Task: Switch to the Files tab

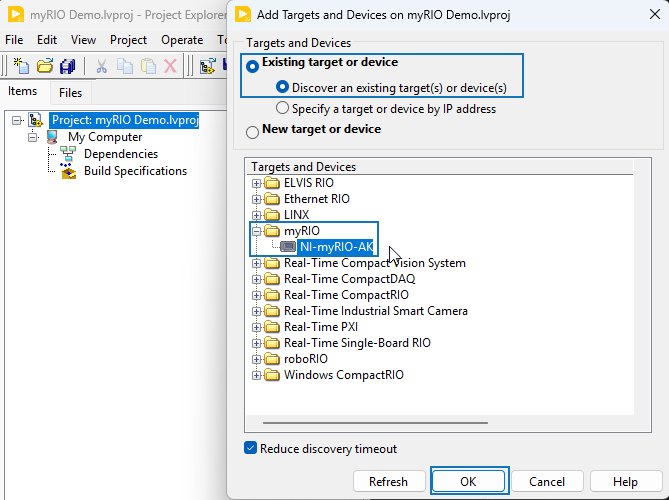Action: (x=70, y=93)
